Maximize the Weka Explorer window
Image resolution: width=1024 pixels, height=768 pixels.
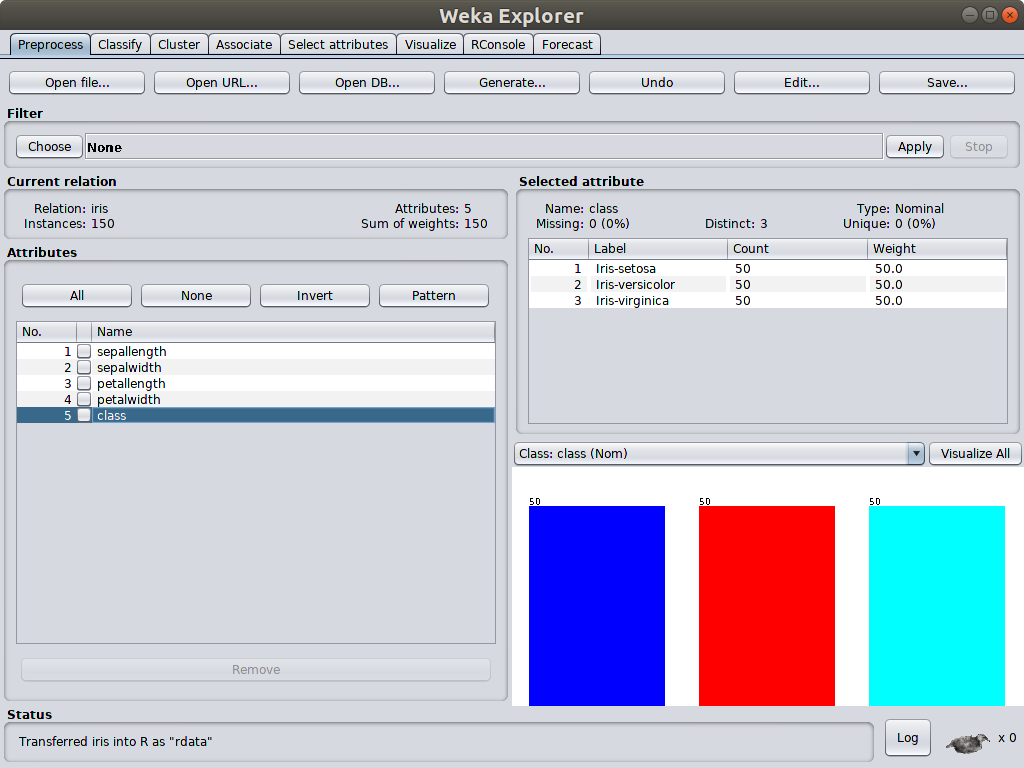(990, 15)
